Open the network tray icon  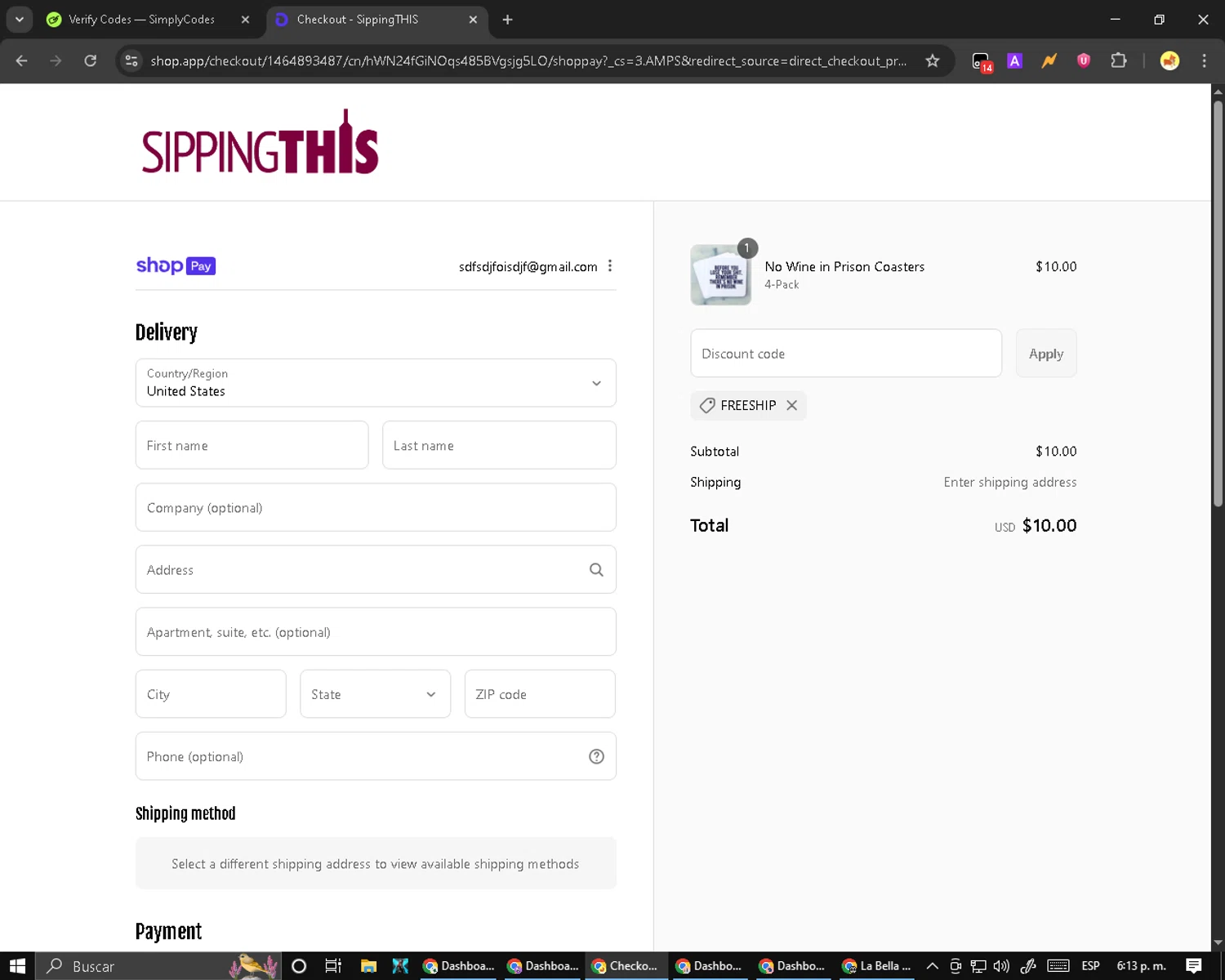point(978,966)
